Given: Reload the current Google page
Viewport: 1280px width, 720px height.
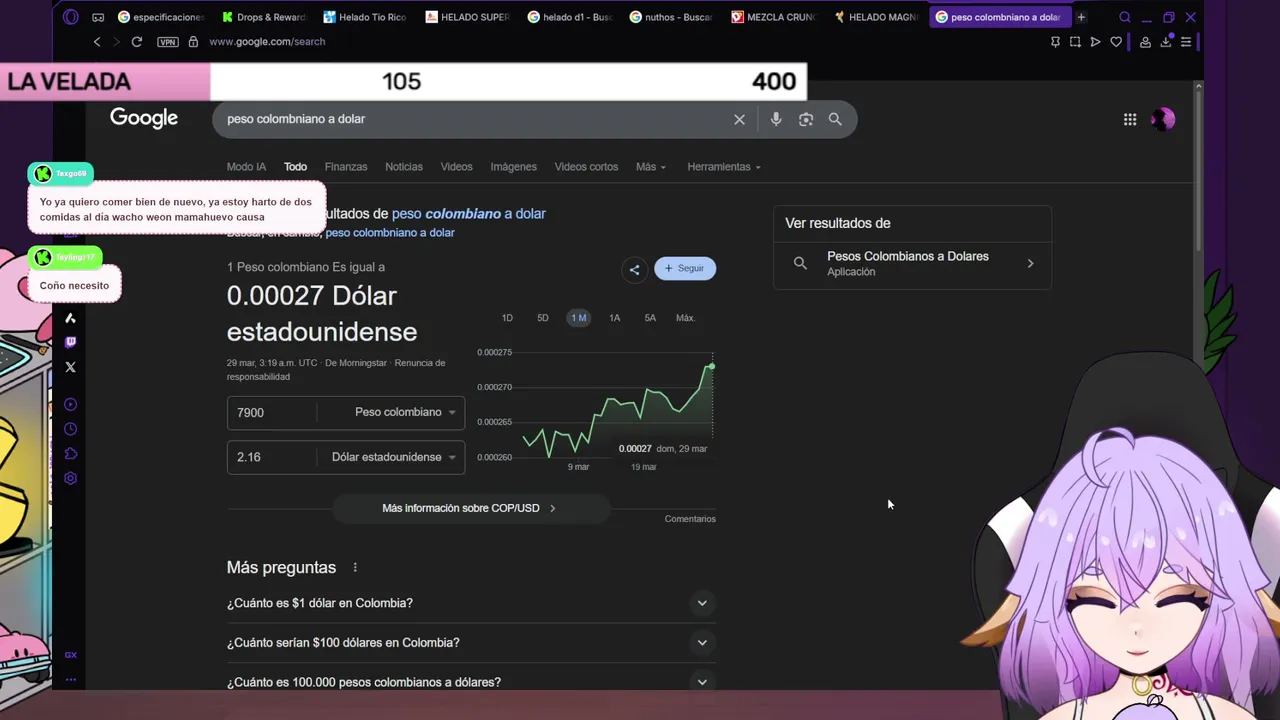Looking at the screenshot, I should pos(137,41).
